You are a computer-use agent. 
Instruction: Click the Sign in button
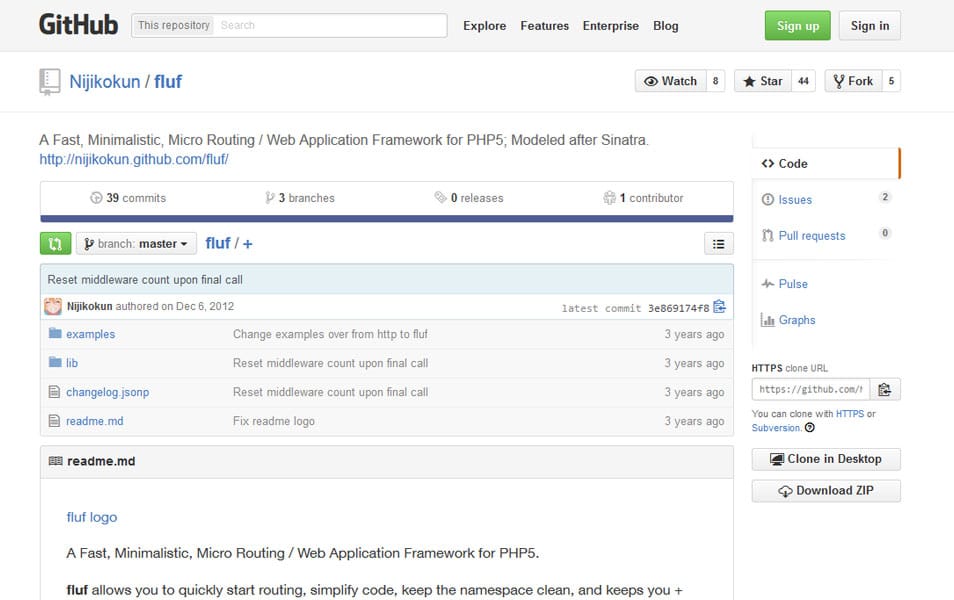coord(869,26)
